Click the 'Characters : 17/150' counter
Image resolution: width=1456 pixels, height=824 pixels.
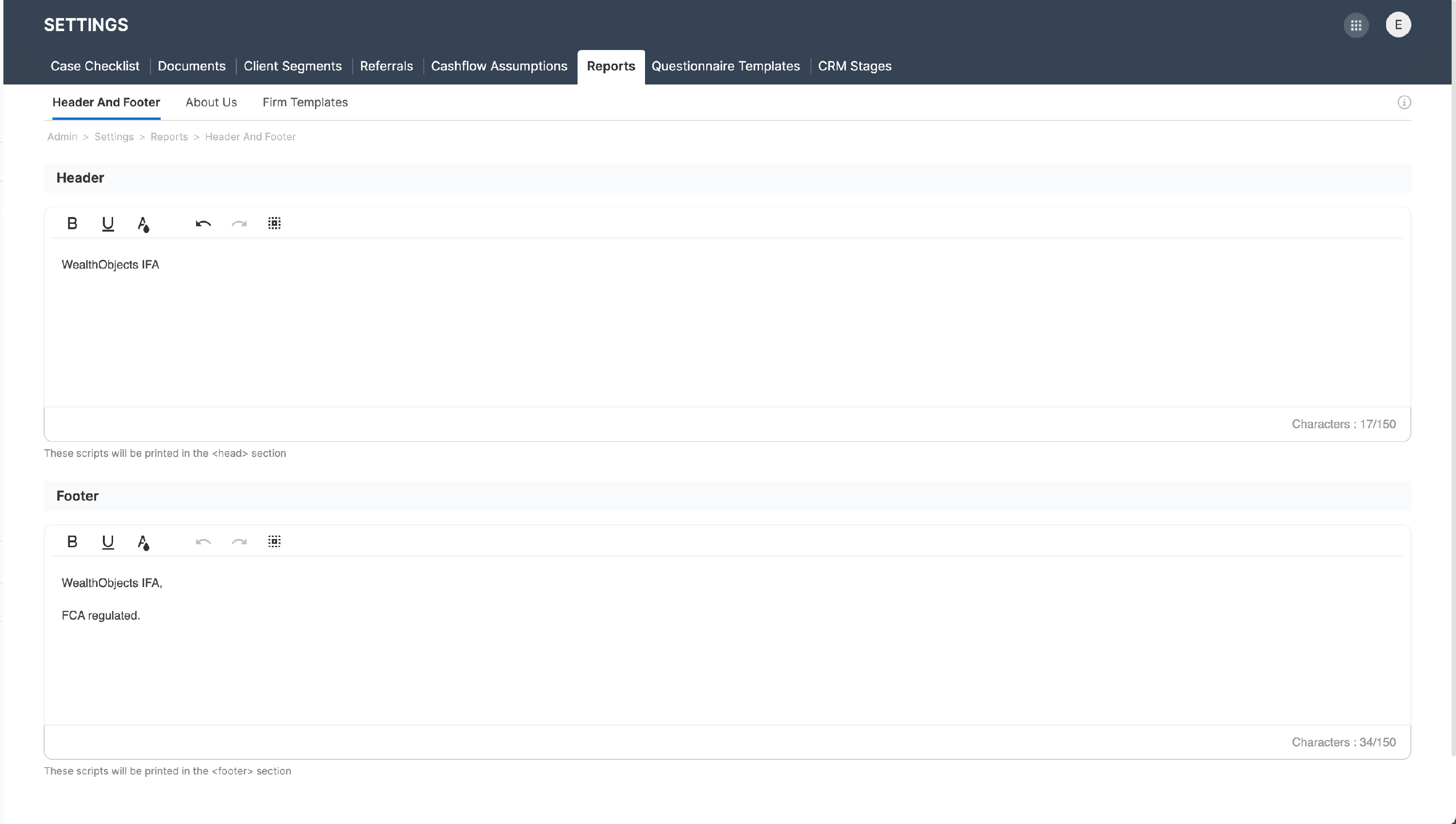[1343, 424]
